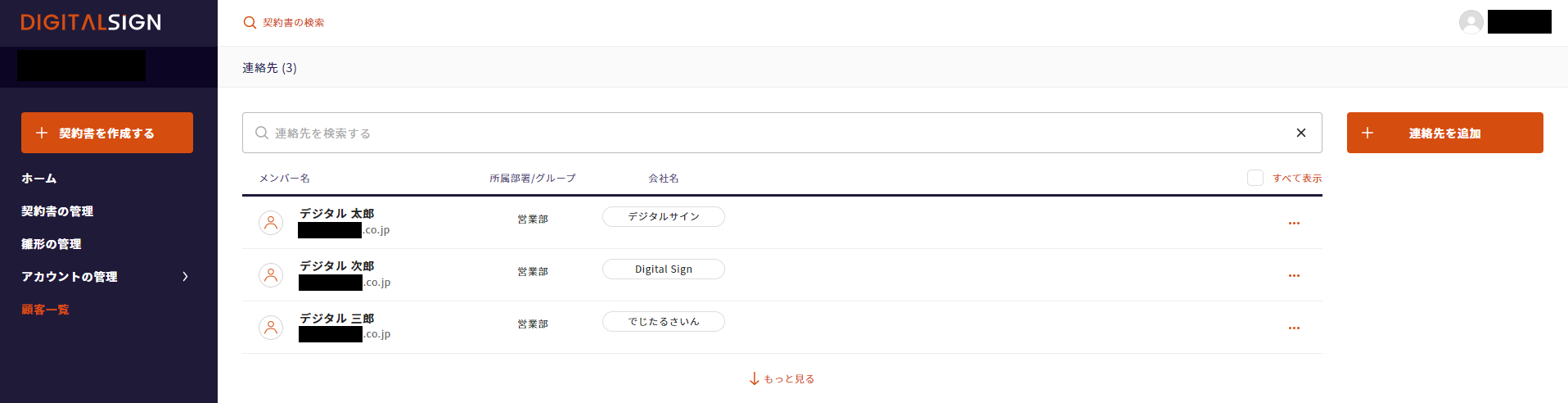Image resolution: width=1568 pixels, height=403 pixels.
Task: Toggle the すべて表示 checkbox
Action: click(1255, 178)
